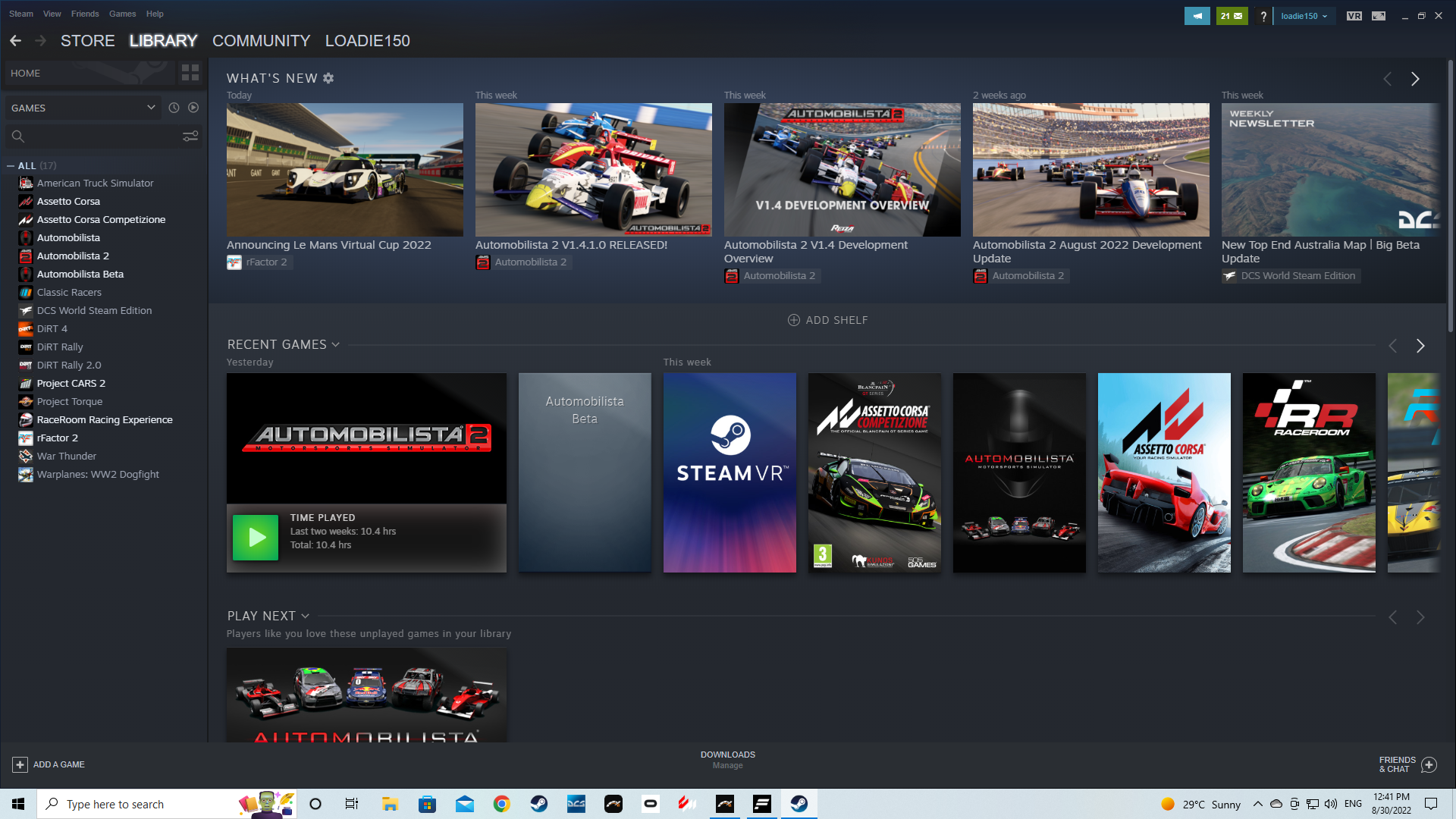The height and width of the screenshot is (819, 1456).
Task: Launch SteamVR with the VR button
Action: pos(1354,16)
